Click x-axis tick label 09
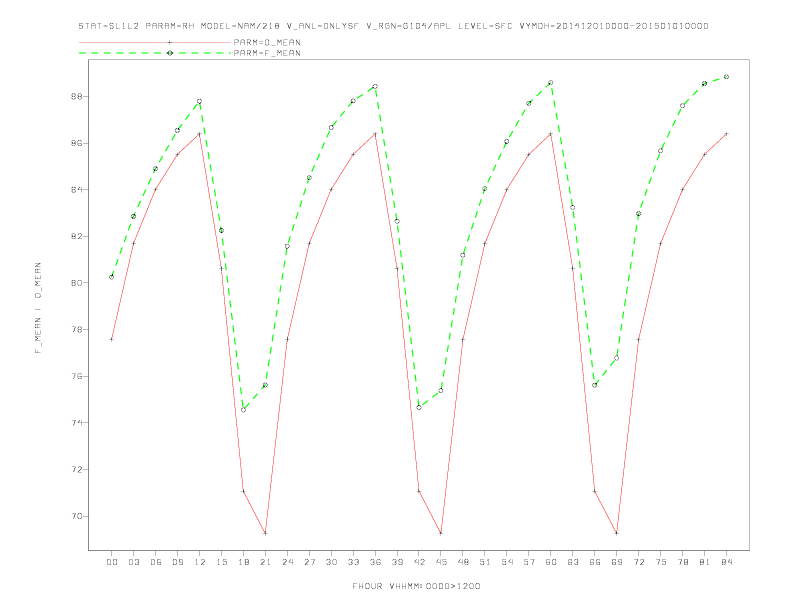 click(x=177, y=562)
